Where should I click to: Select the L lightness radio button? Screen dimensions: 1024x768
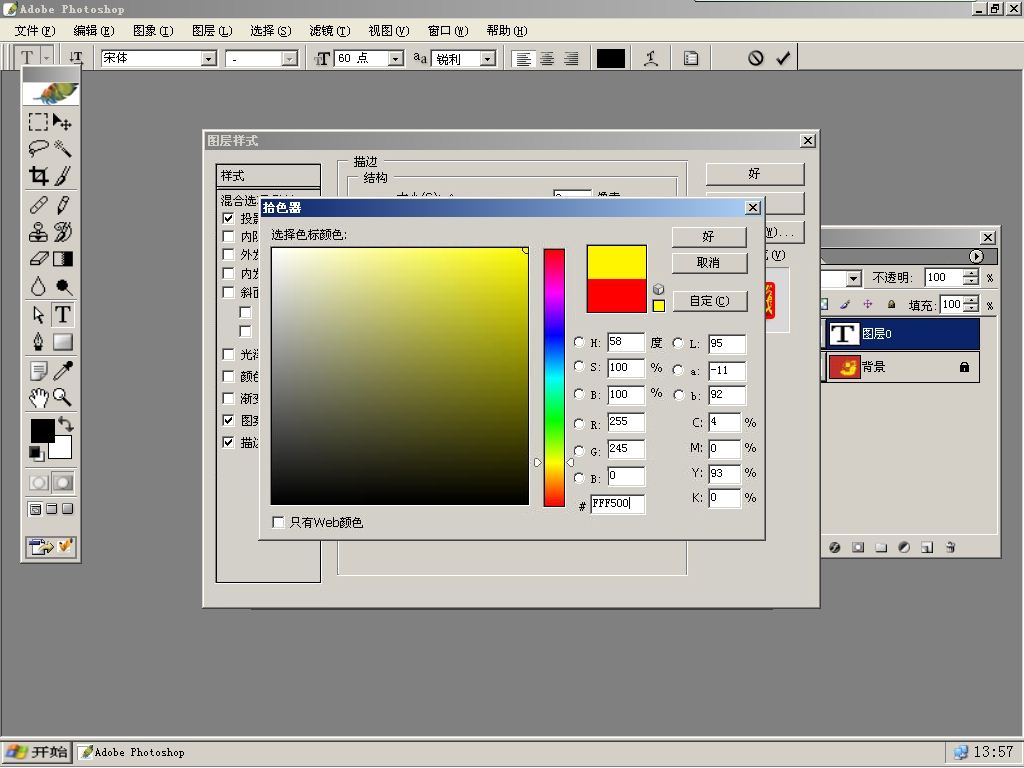tap(678, 343)
